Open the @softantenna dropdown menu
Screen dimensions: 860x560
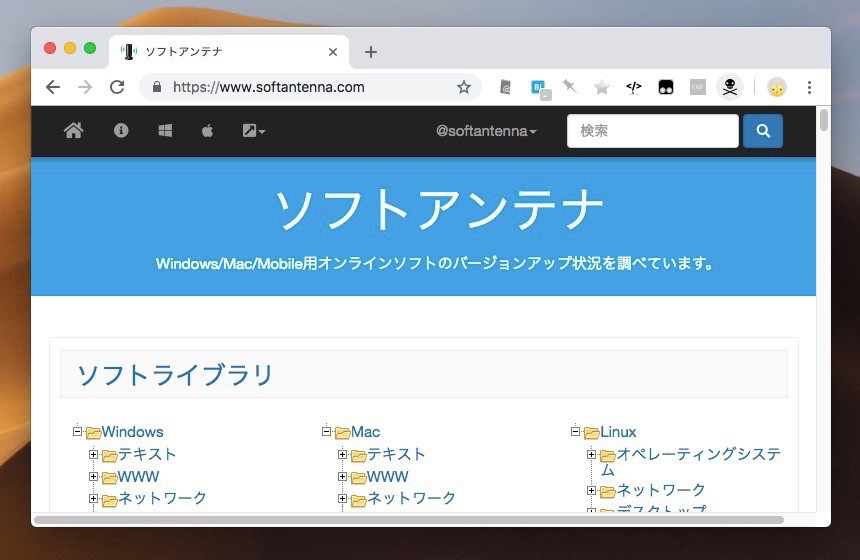click(x=486, y=131)
